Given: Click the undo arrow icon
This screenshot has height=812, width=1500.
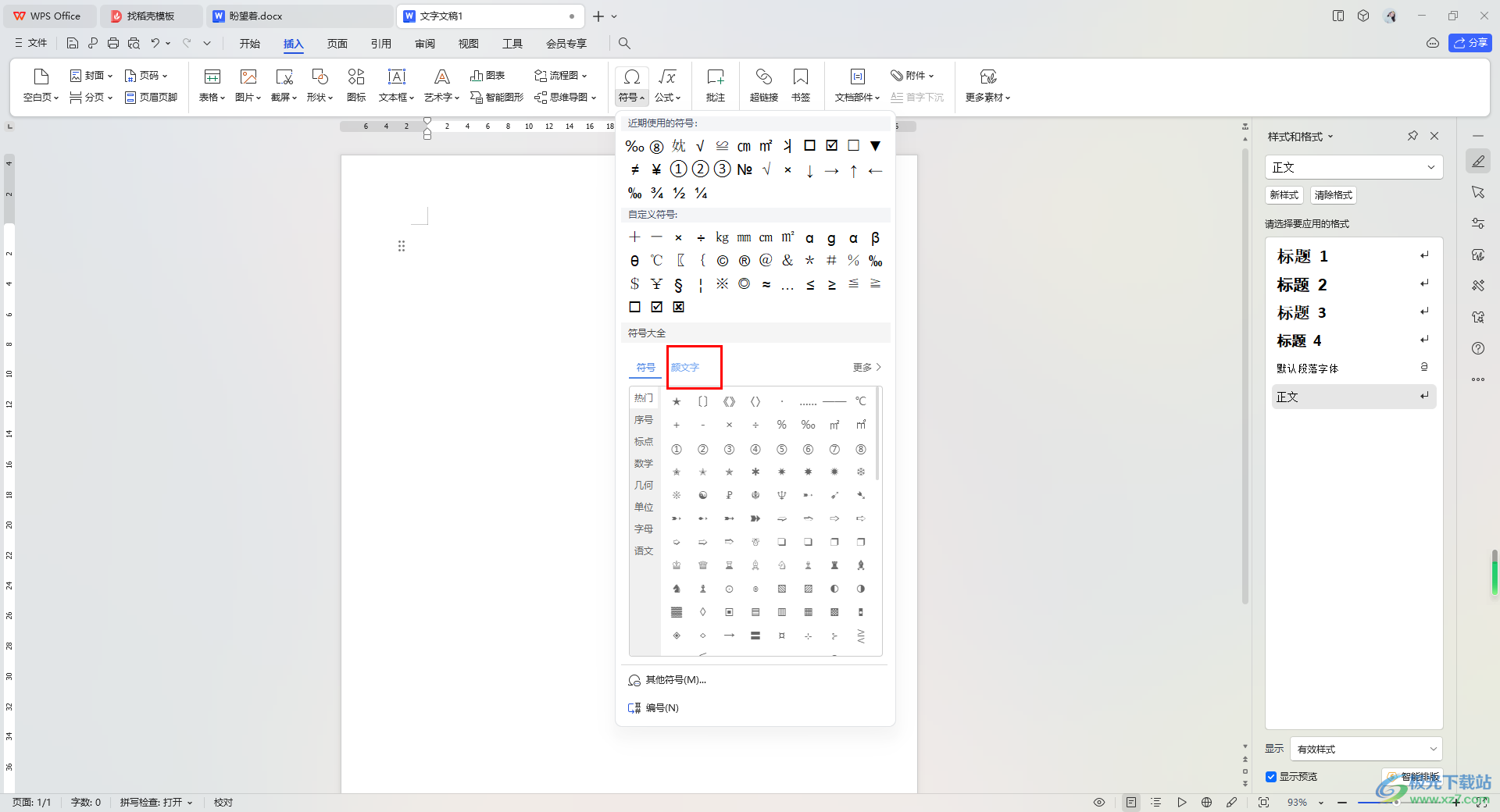Looking at the screenshot, I should pyautogui.click(x=155, y=43).
